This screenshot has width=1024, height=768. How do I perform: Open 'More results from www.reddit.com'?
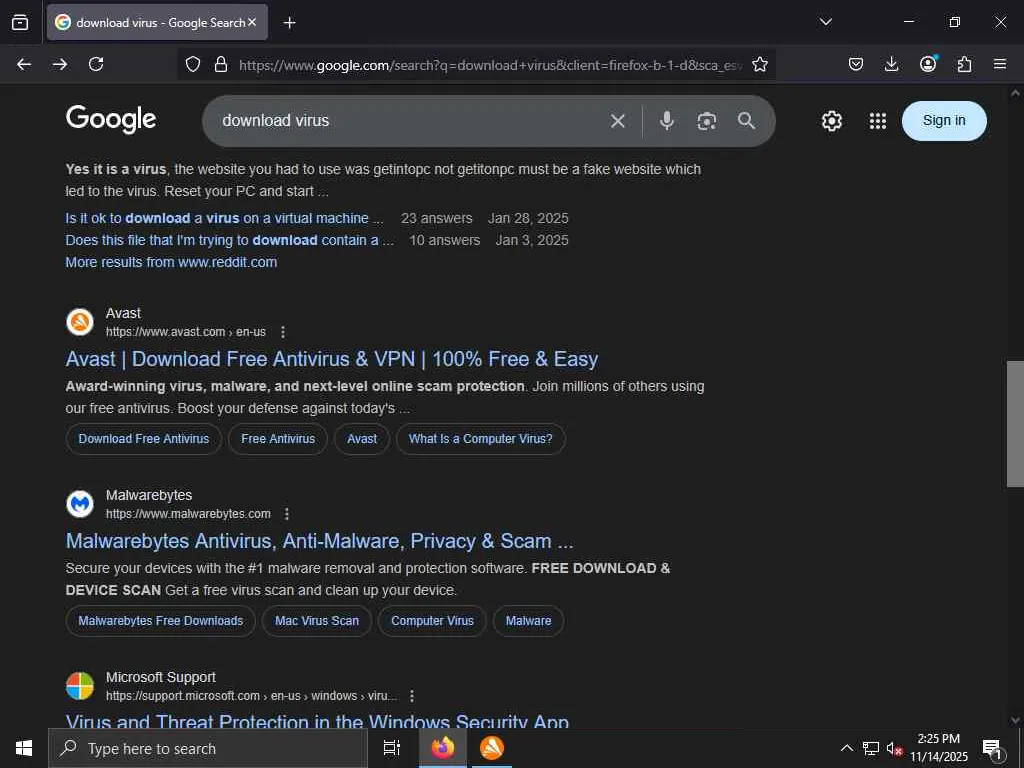(171, 262)
